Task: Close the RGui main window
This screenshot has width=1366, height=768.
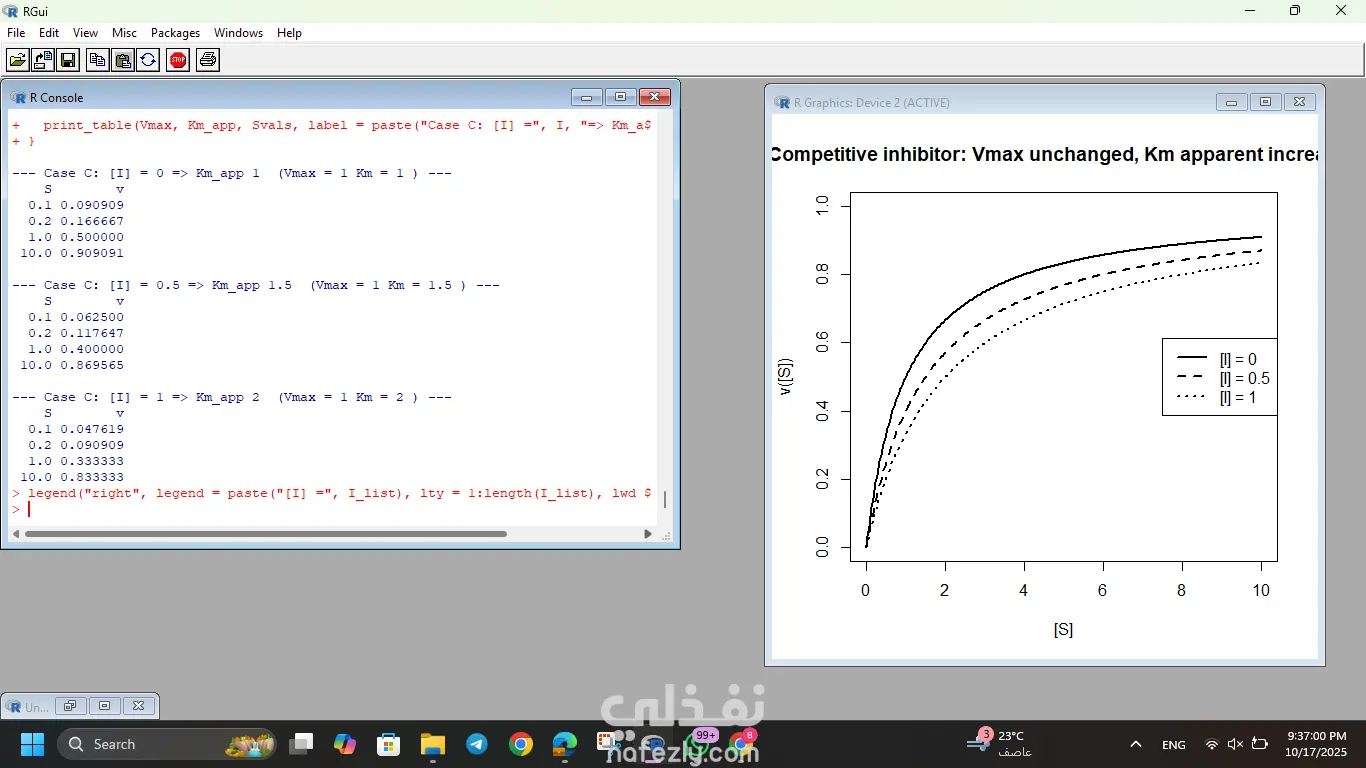Action: point(1341,11)
